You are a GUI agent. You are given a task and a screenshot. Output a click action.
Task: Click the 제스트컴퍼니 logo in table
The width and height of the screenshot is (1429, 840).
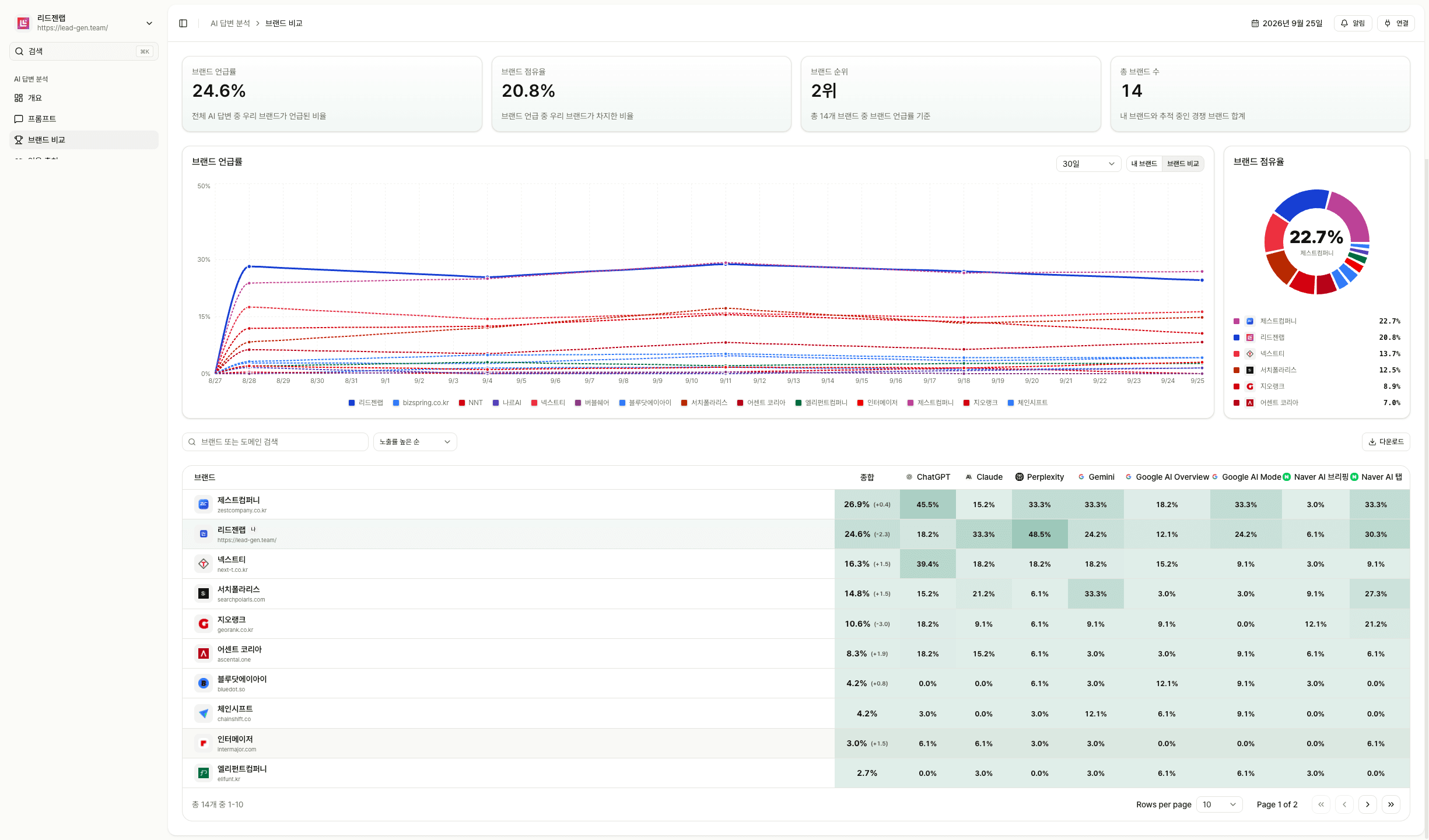(204, 504)
